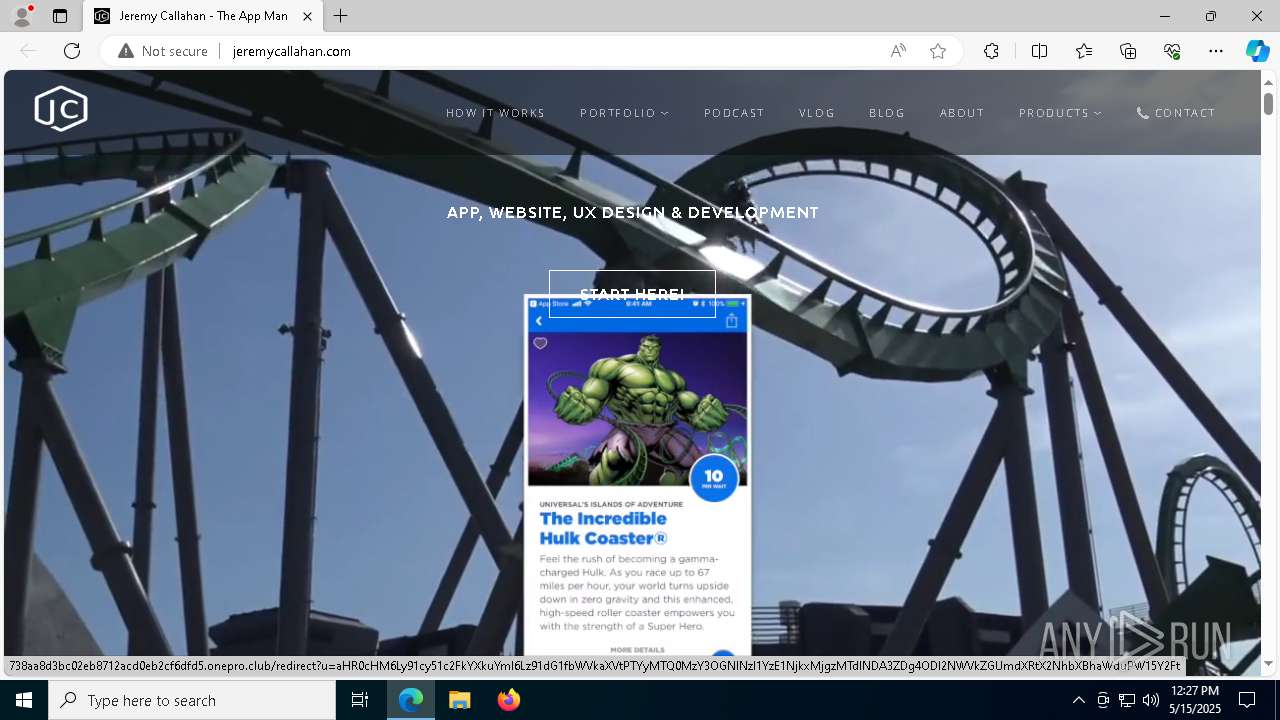Open the browser Extensions menu
This screenshot has width=1280, height=720.
coord(991,51)
